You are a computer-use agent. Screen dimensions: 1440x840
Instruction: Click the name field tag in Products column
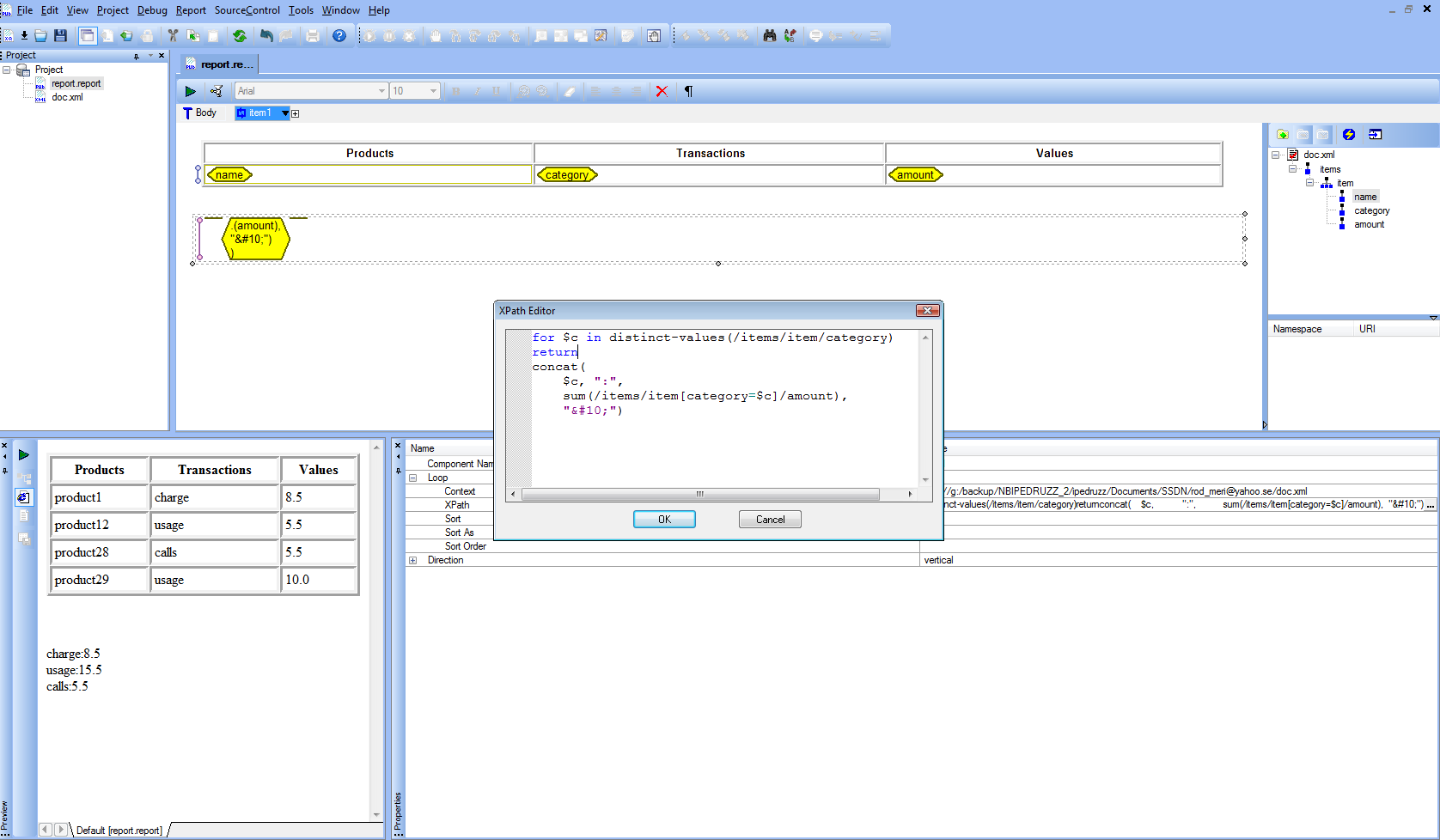(x=229, y=174)
